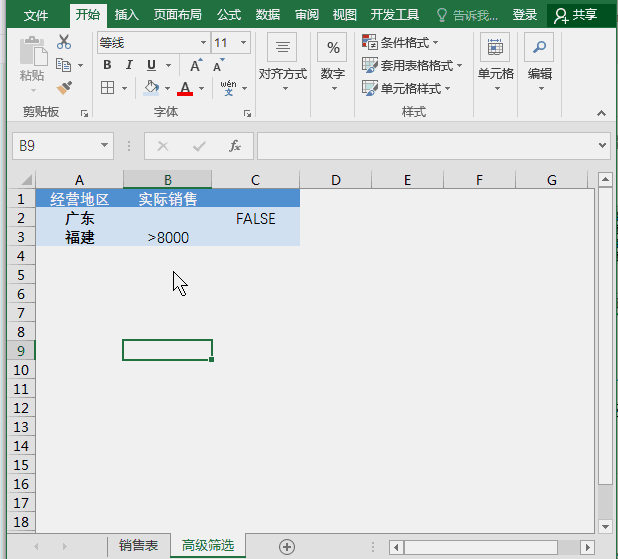Click vertical scrollbar up arrow
Image resolution: width=618 pixels, height=559 pixels.
(x=605, y=180)
